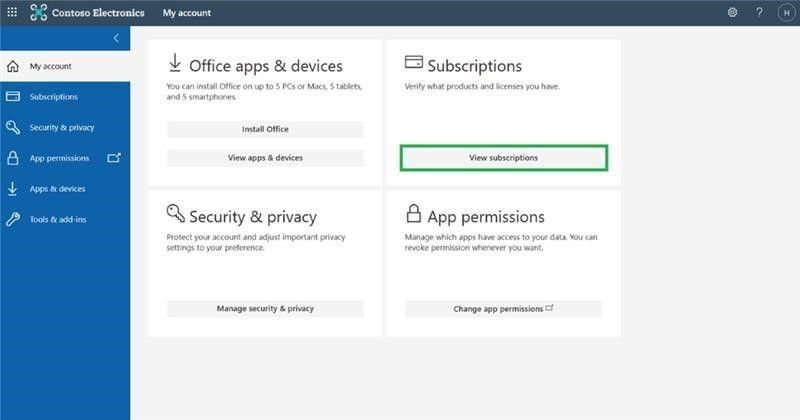
Task: Click the Install Office button
Action: [265, 129]
